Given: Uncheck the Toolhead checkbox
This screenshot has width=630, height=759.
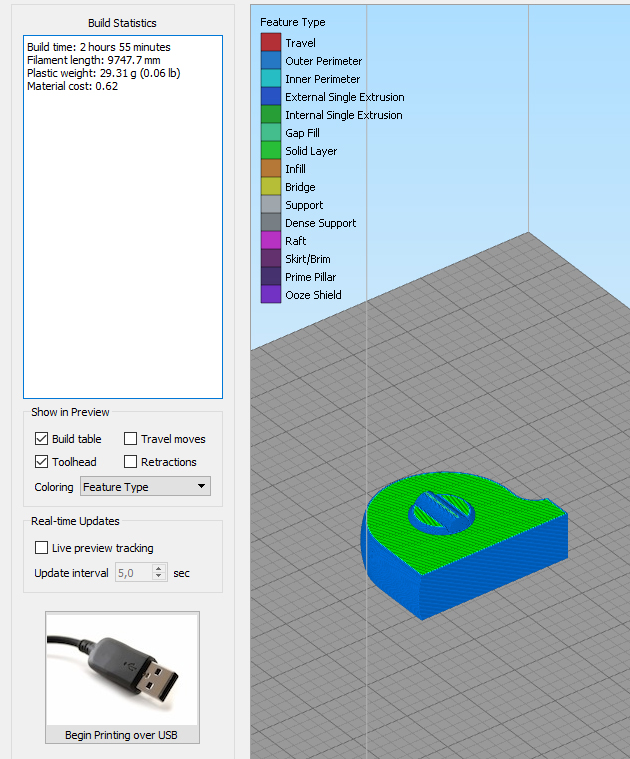Looking at the screenshot, I should 42,461.
